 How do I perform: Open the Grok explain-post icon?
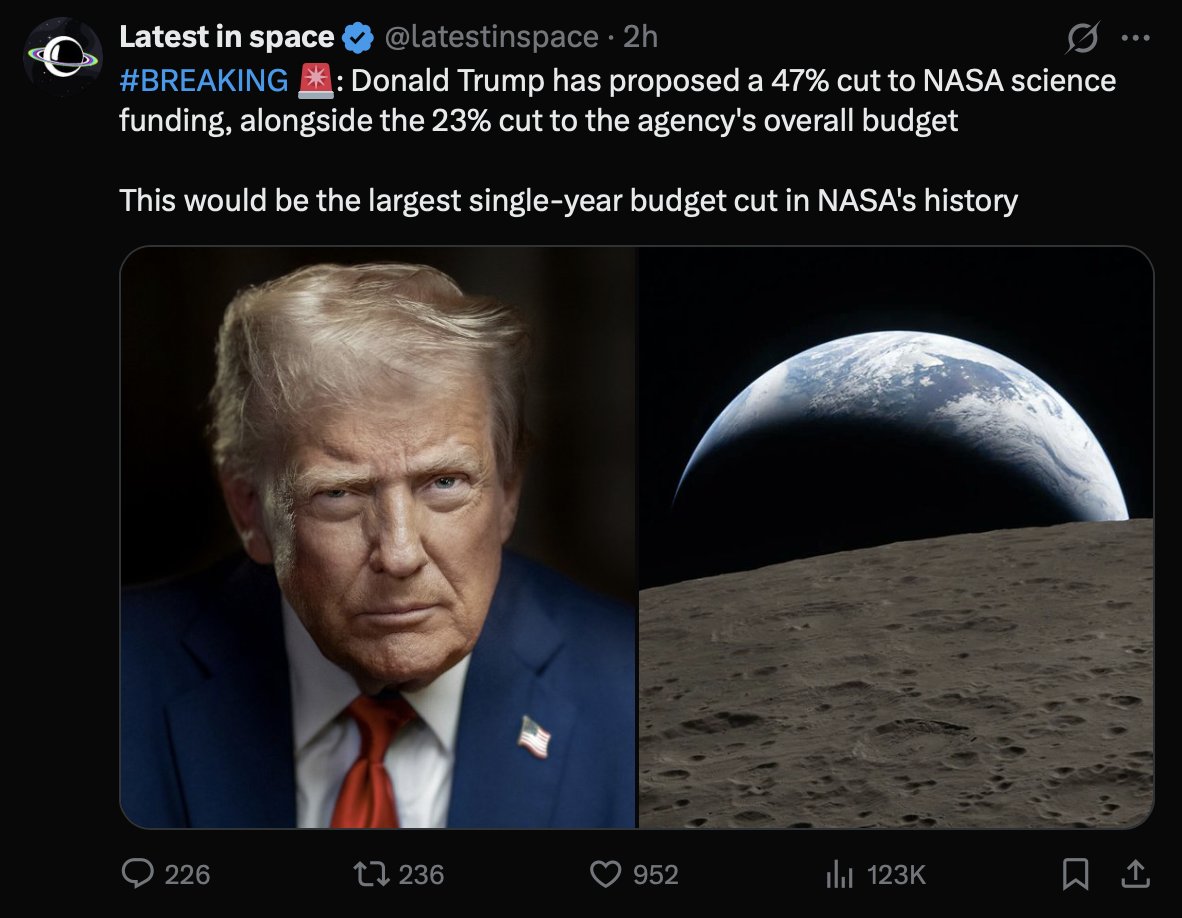(1081, 39)
